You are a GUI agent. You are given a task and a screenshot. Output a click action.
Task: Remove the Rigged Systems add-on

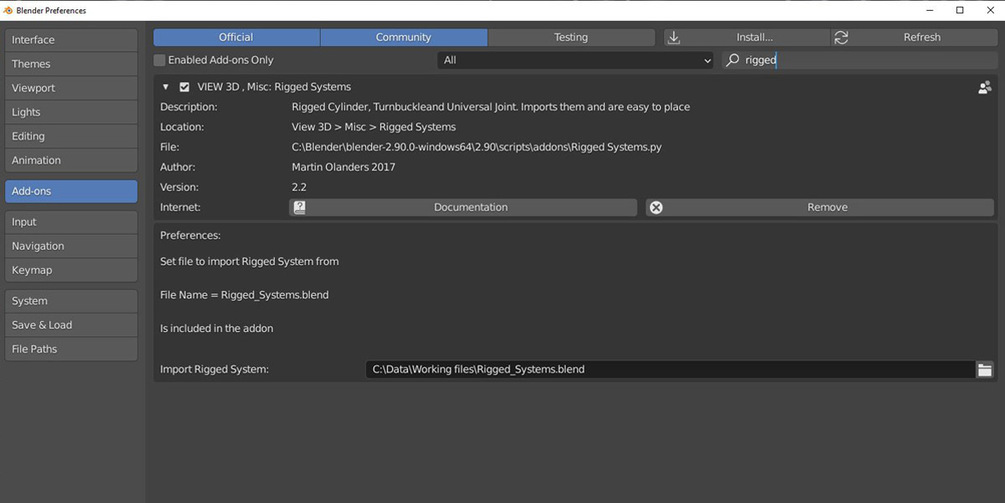[x=820, y=208]
